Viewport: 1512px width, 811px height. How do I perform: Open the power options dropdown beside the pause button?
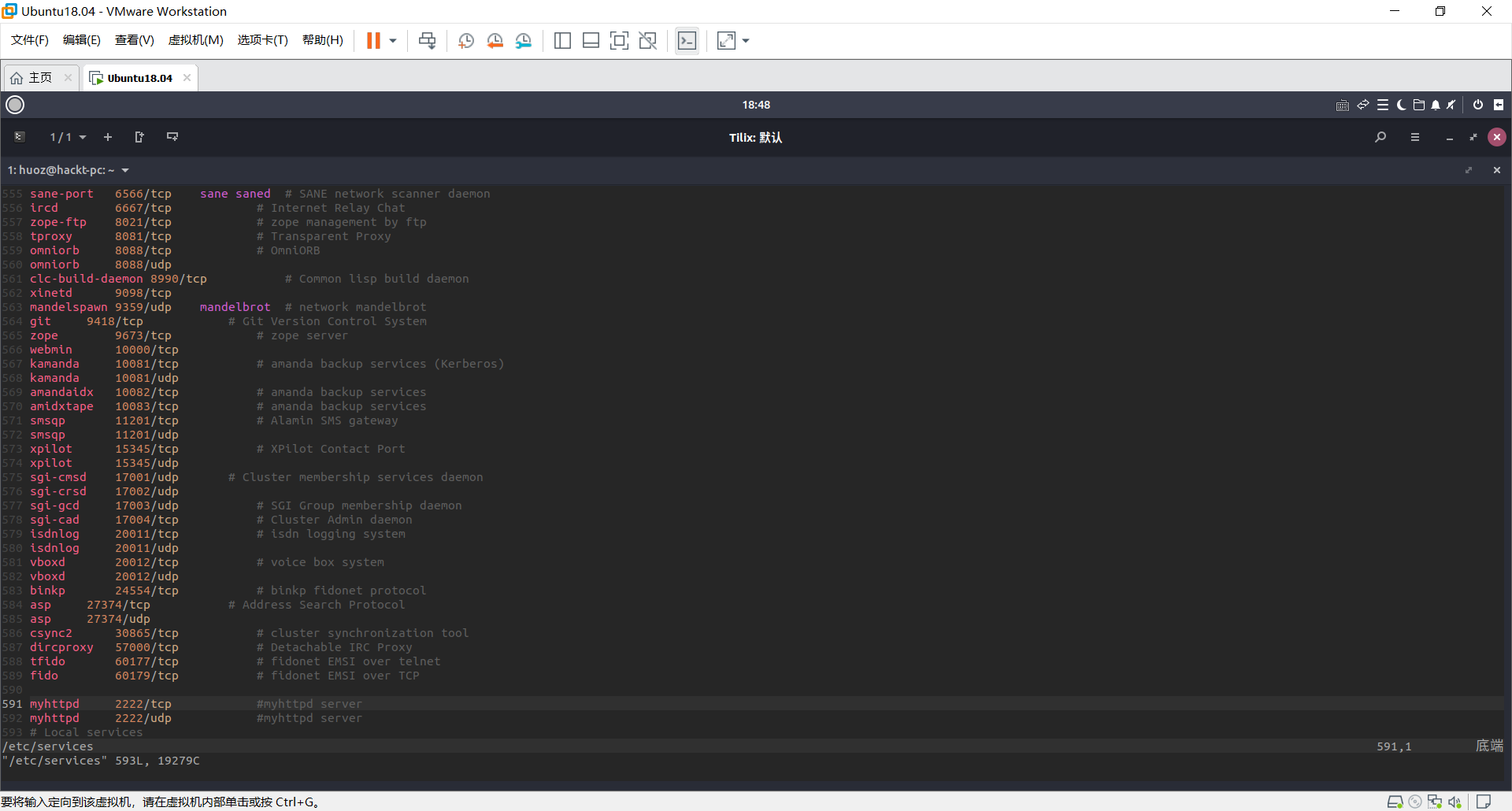393,40
